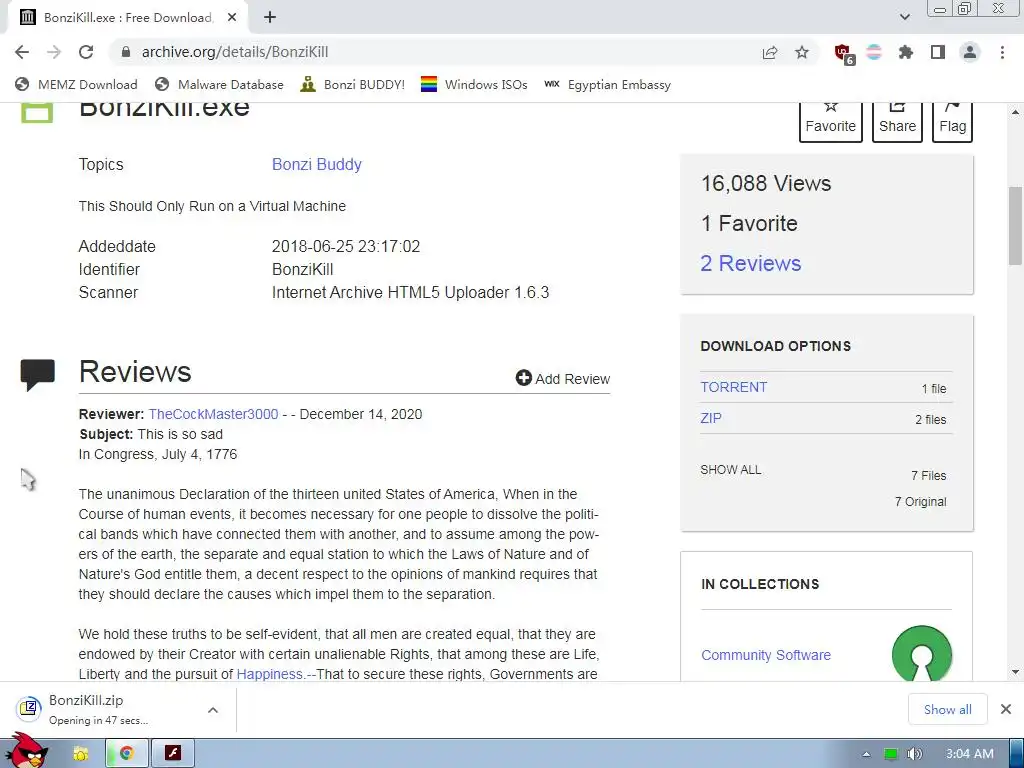Click the browser forward arrow
The image size is (1024, 768).
[x=54, y=52]
